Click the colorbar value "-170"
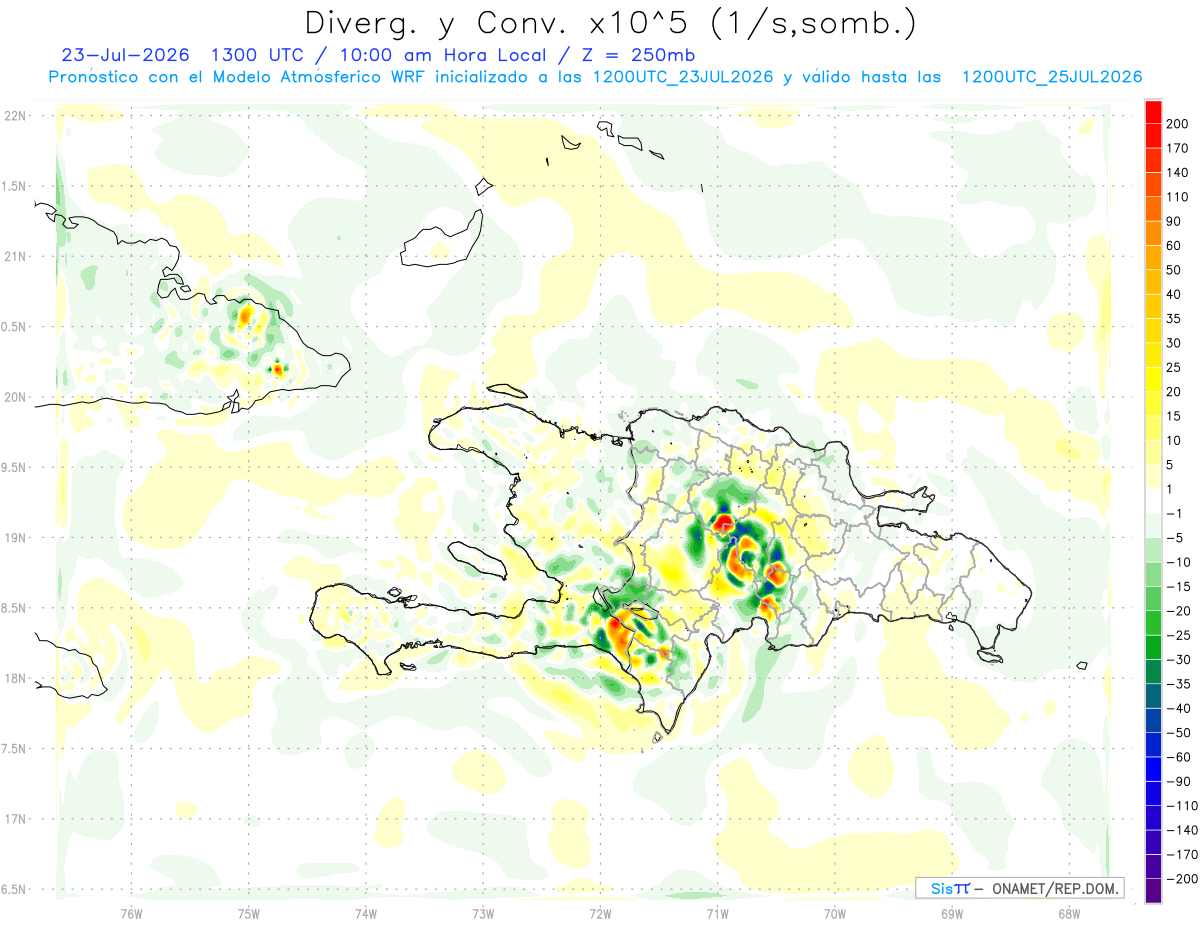 tap(1184, 855)
